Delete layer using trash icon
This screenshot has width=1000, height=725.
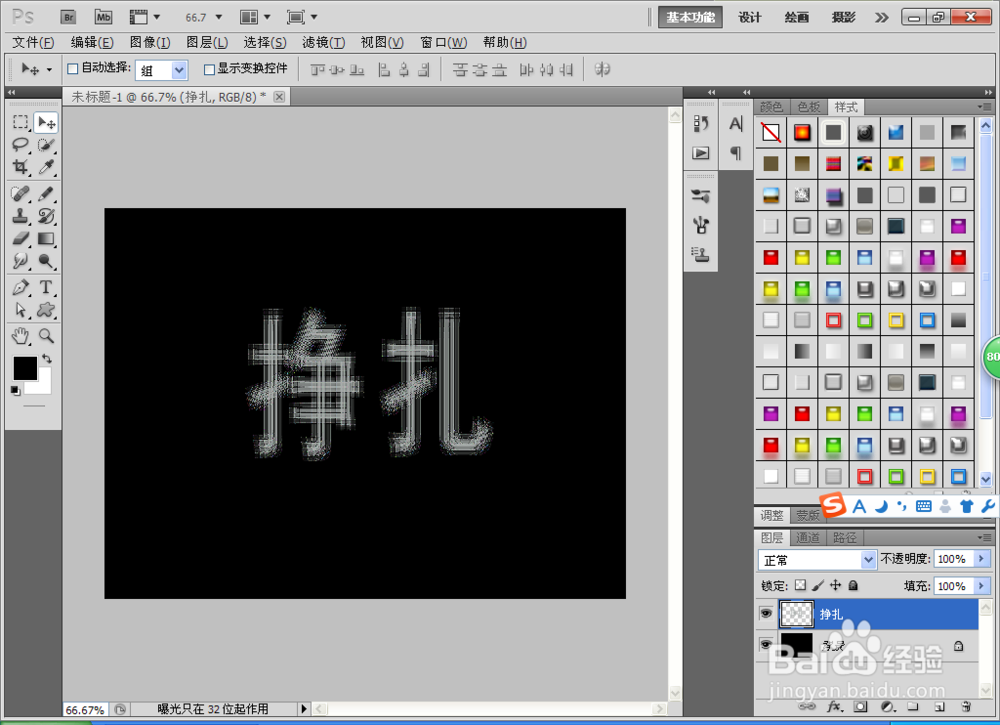pyautogui.click(x=966, y=707)
